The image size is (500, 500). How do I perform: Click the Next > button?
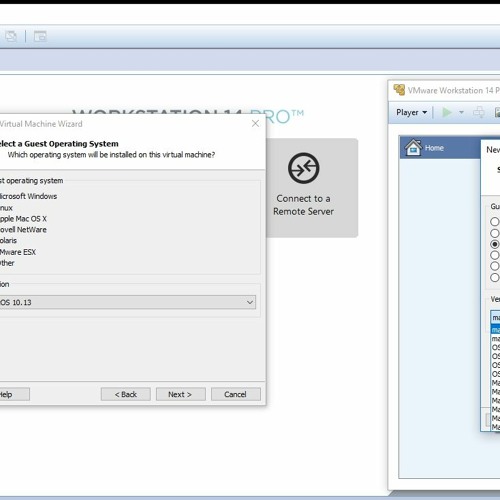pyautogui.click(x=180, y=394)
